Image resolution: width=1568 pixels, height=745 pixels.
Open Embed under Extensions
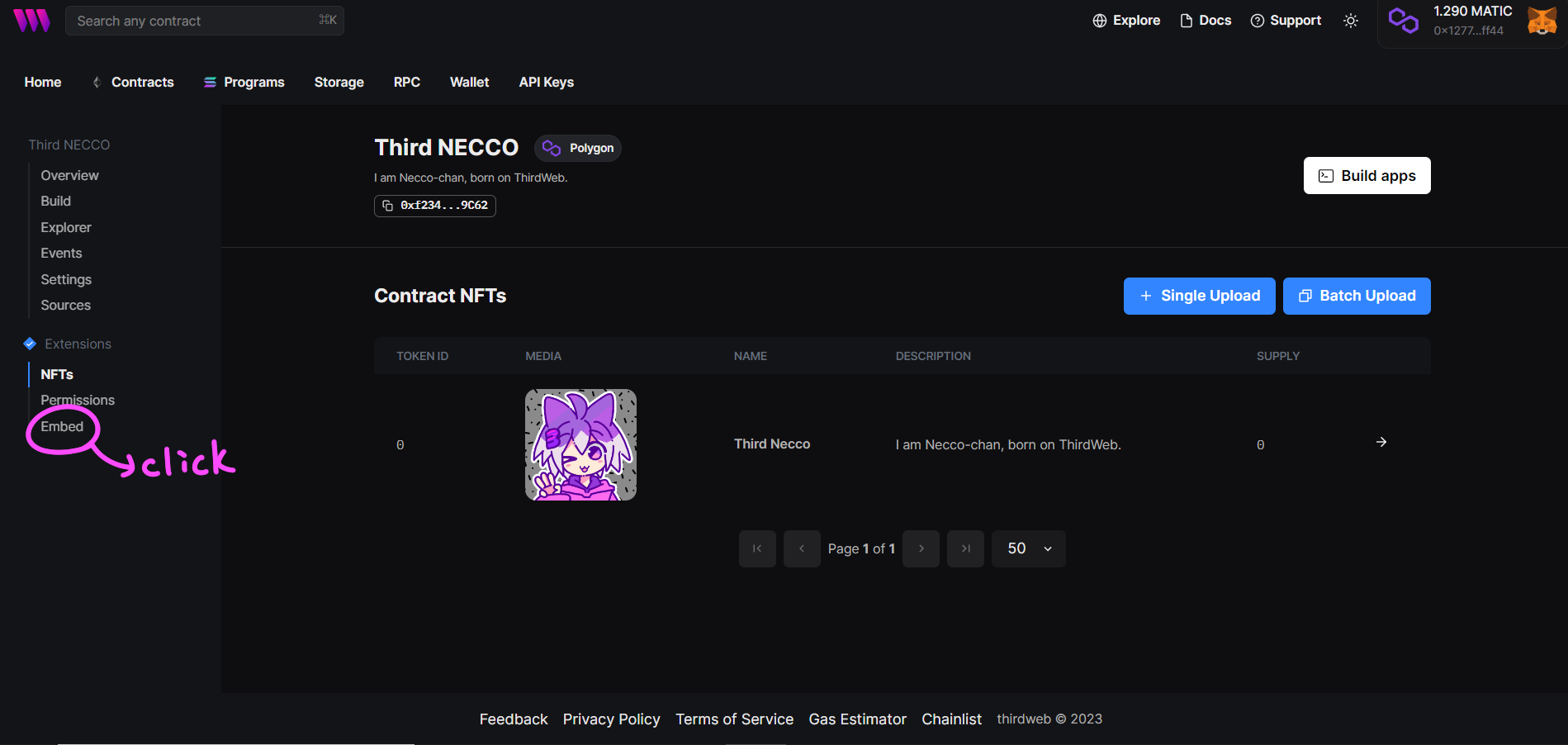pos(63,427)
